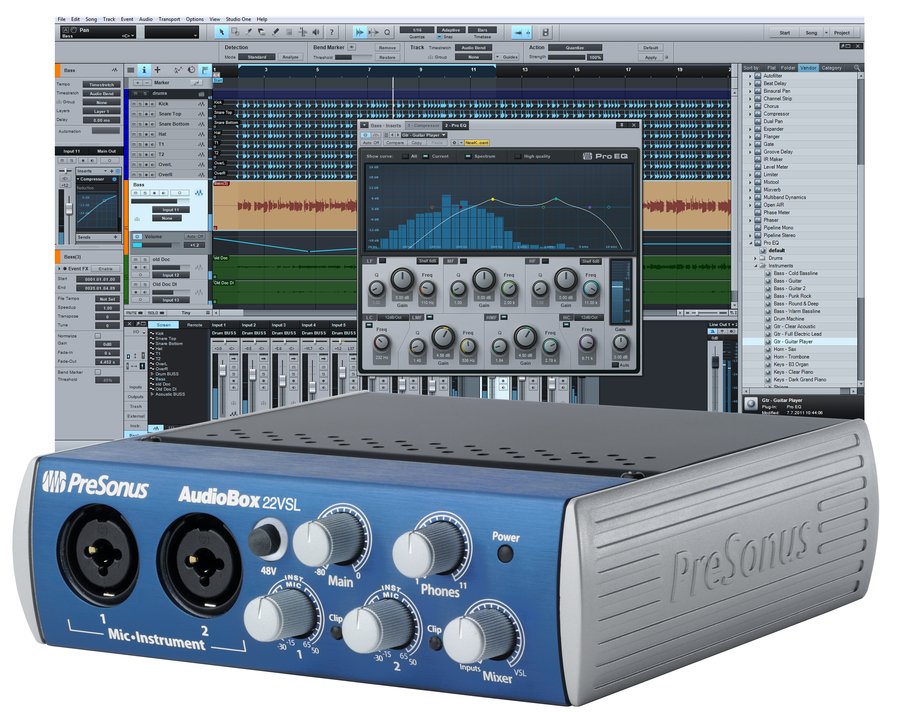Open the Song page dropdown arrow
The image size is (900, 712).
[x=826, y=33]
